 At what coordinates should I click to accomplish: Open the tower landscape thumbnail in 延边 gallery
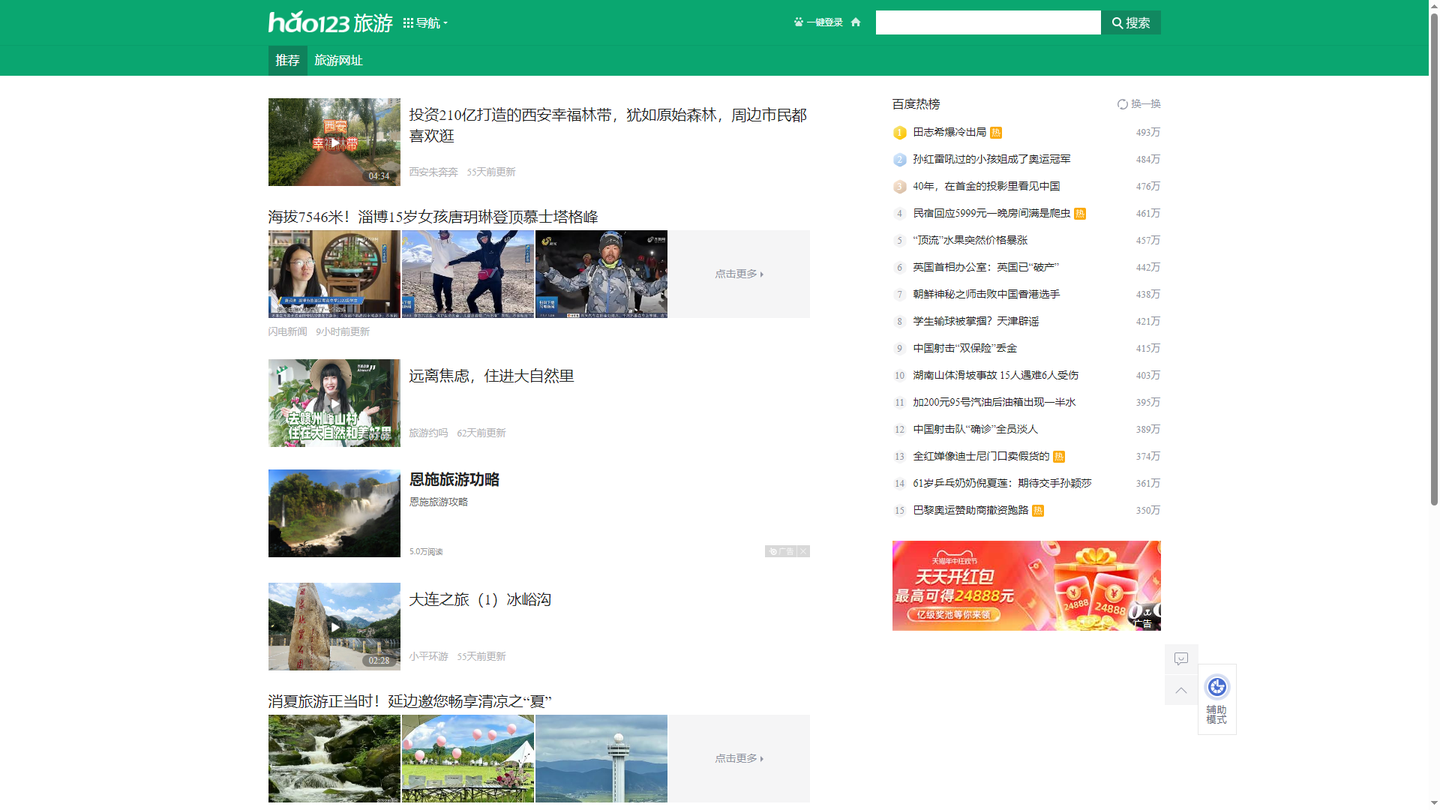tap(601, 758)
